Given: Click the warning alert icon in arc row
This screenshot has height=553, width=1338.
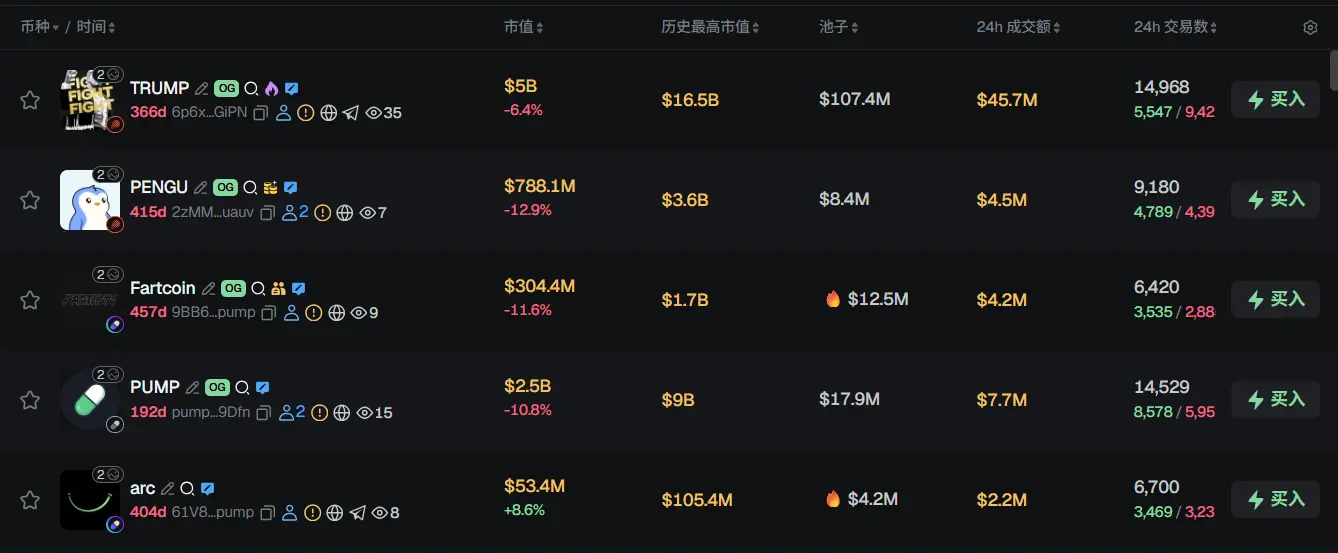Looking at the screenshot, I should [x=312, y=513].
